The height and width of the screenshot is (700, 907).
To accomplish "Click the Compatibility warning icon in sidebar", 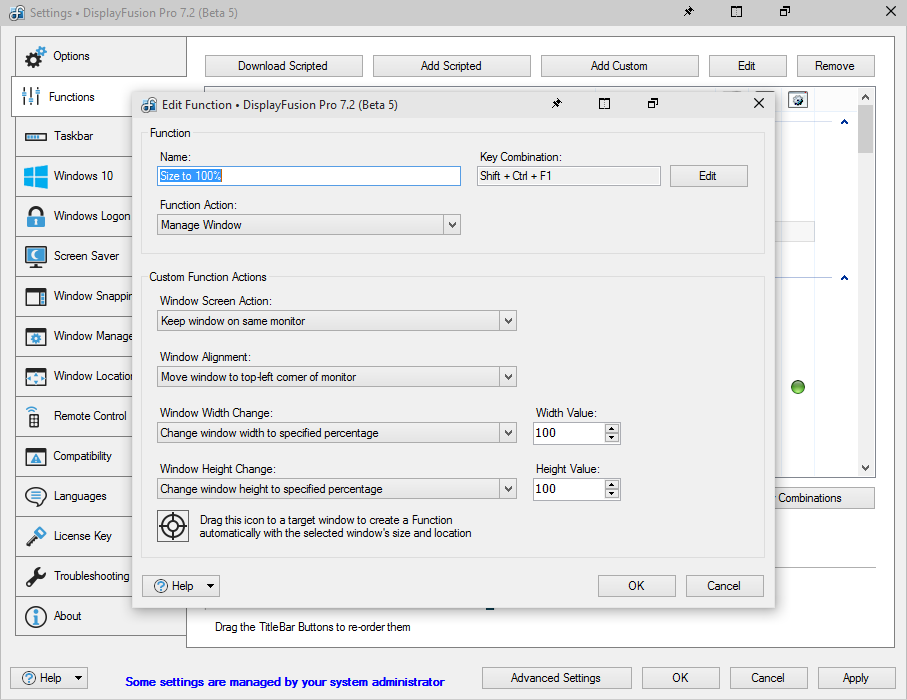I will [x=36, y=457].
